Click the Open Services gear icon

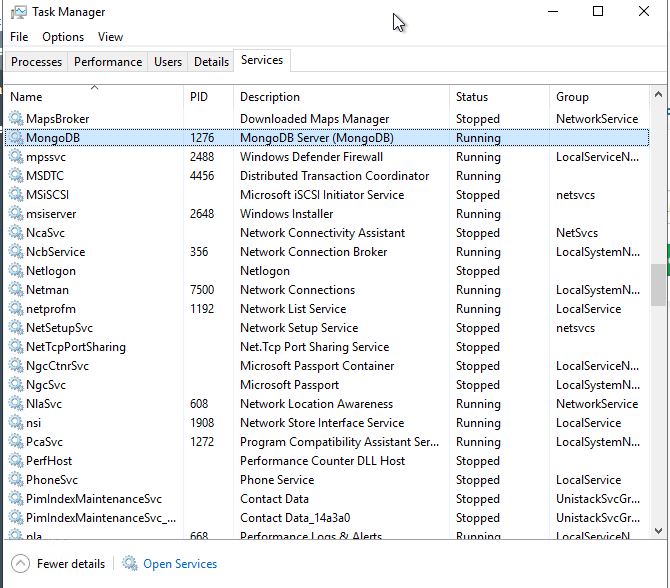click(130, 563)
